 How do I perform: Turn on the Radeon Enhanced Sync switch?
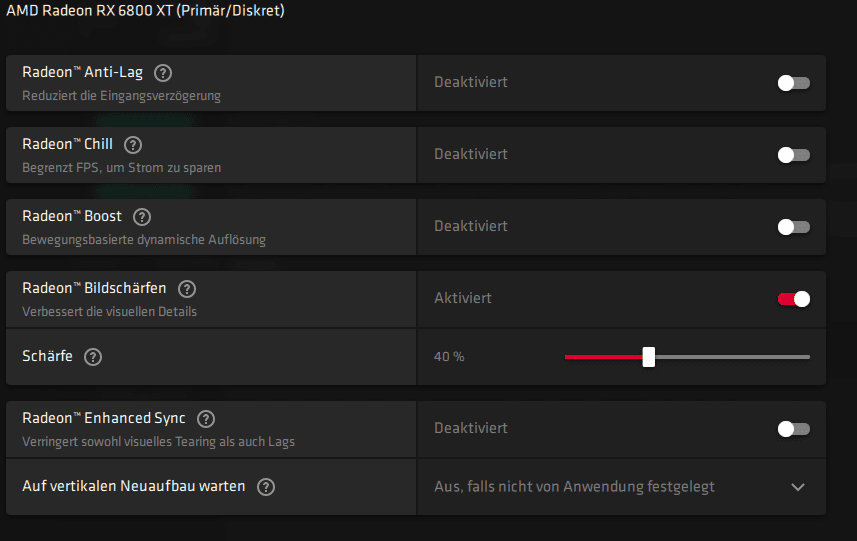pyautogui.click(x=794, y=429)
